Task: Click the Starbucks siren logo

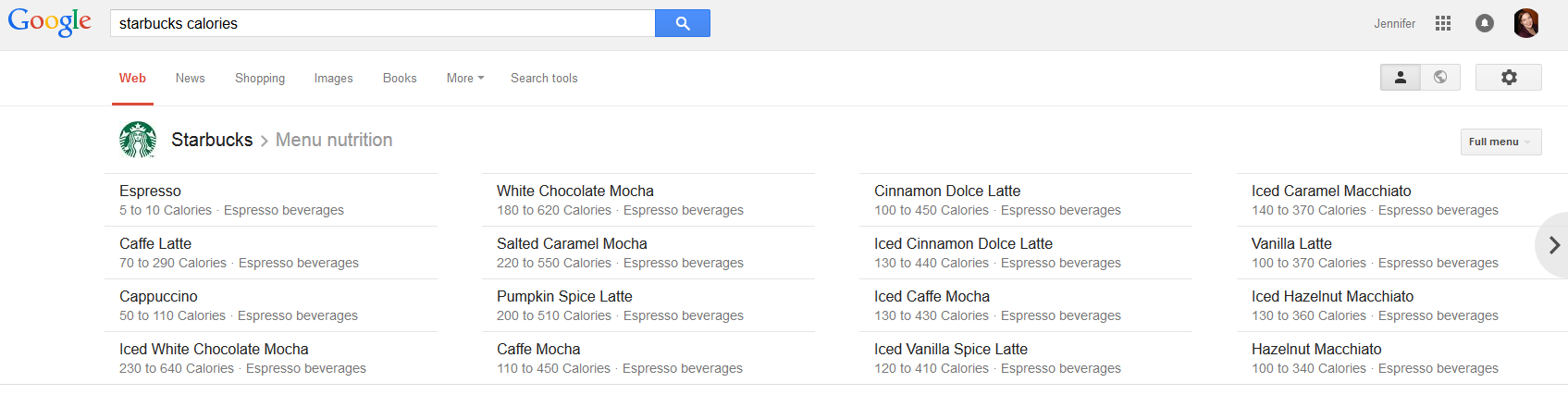Action: pos(138,140)
